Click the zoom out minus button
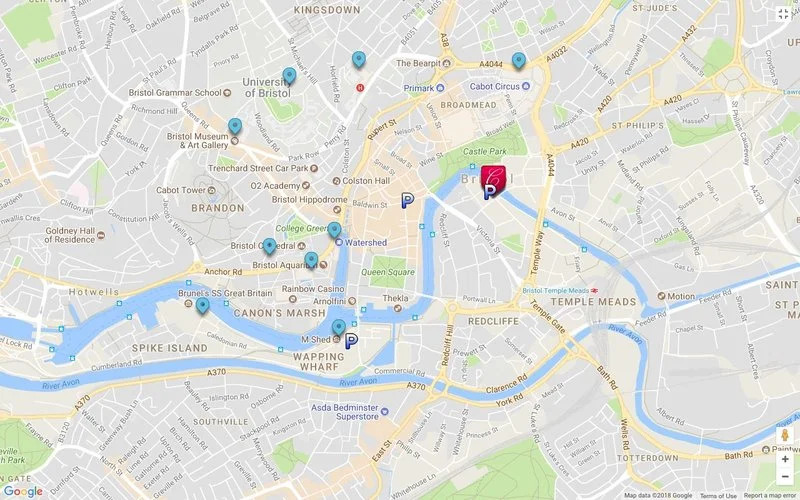Viewport: 800px width, 500px height. point(785,477)
